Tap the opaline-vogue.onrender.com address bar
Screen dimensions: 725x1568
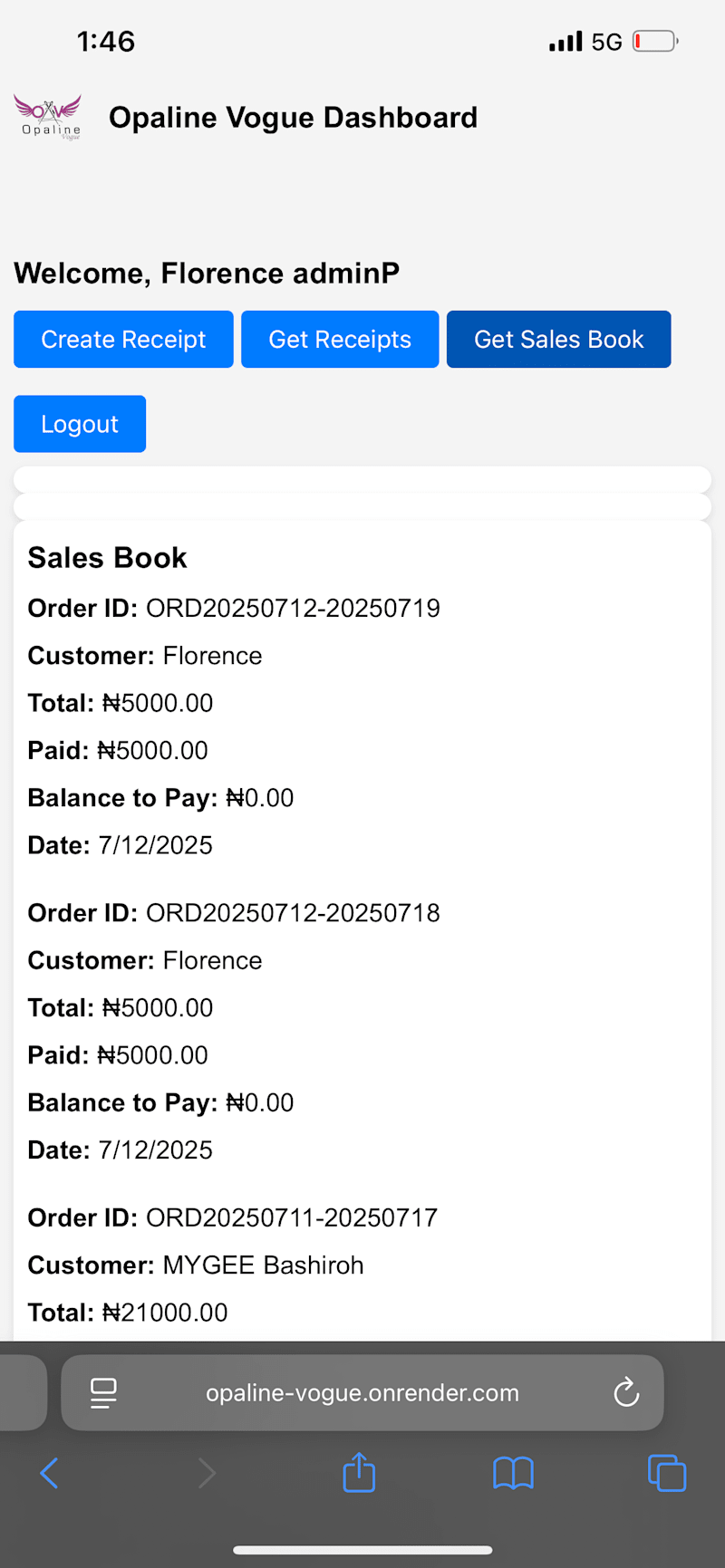coord(362,1392)
